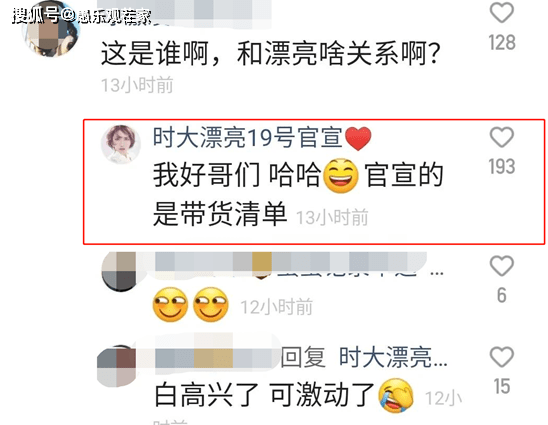Click the 128 like count number

click(x=502, y=43)
